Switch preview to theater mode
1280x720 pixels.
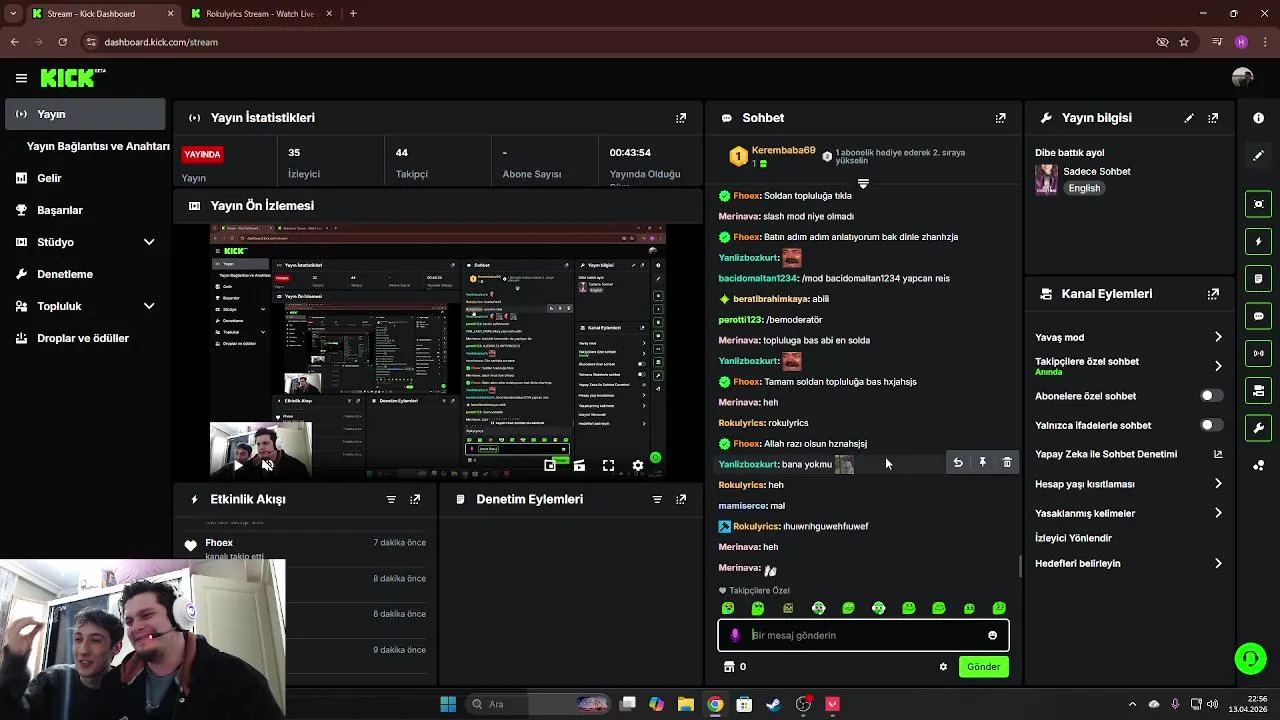click(x=579, y=465)
